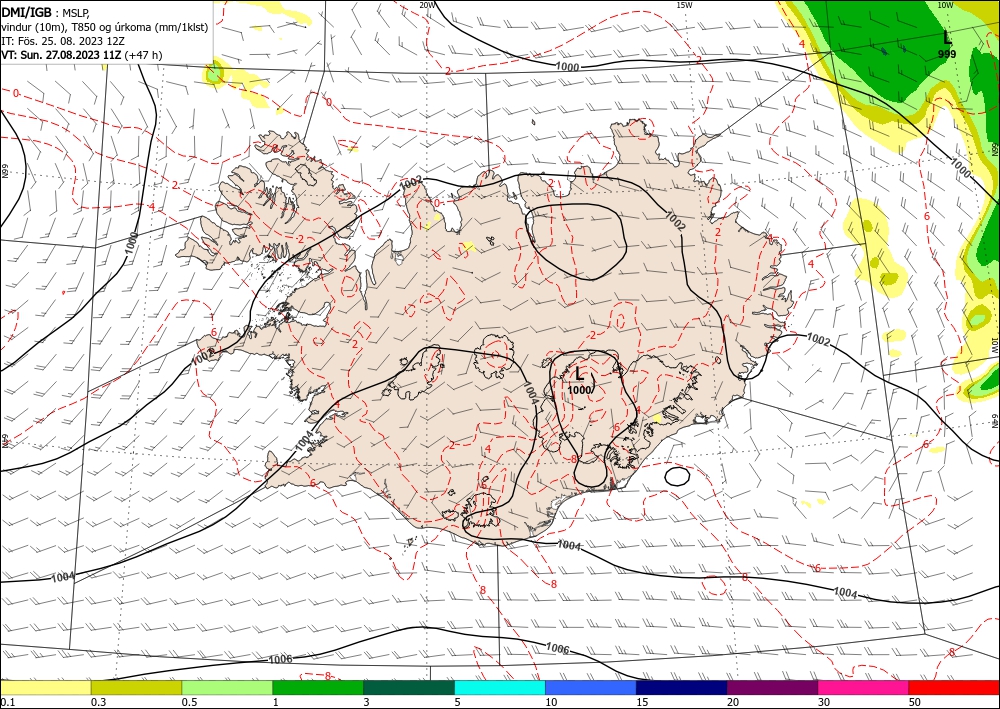
Task: Click the '20W' longitude label
Action: click(427, 4)
